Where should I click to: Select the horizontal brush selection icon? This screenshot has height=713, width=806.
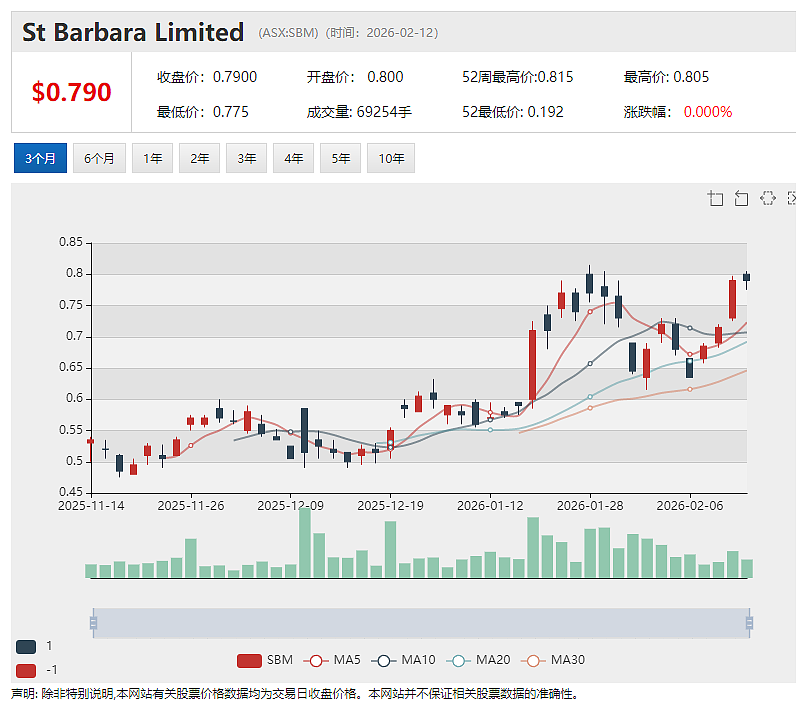click(768, 198)
